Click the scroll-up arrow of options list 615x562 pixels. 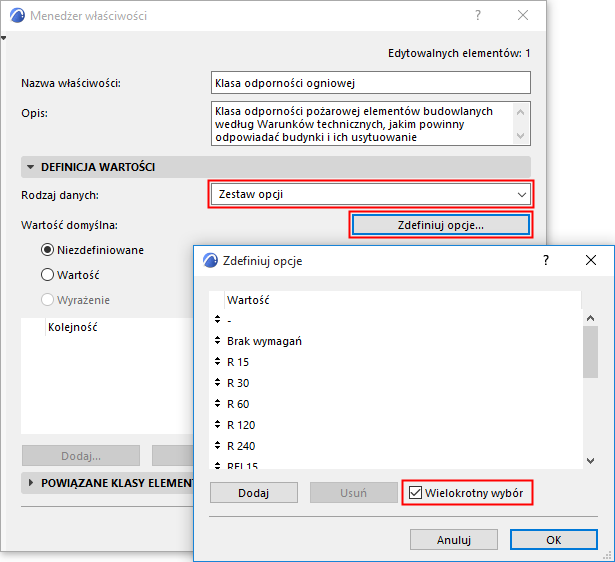point(590,318)
